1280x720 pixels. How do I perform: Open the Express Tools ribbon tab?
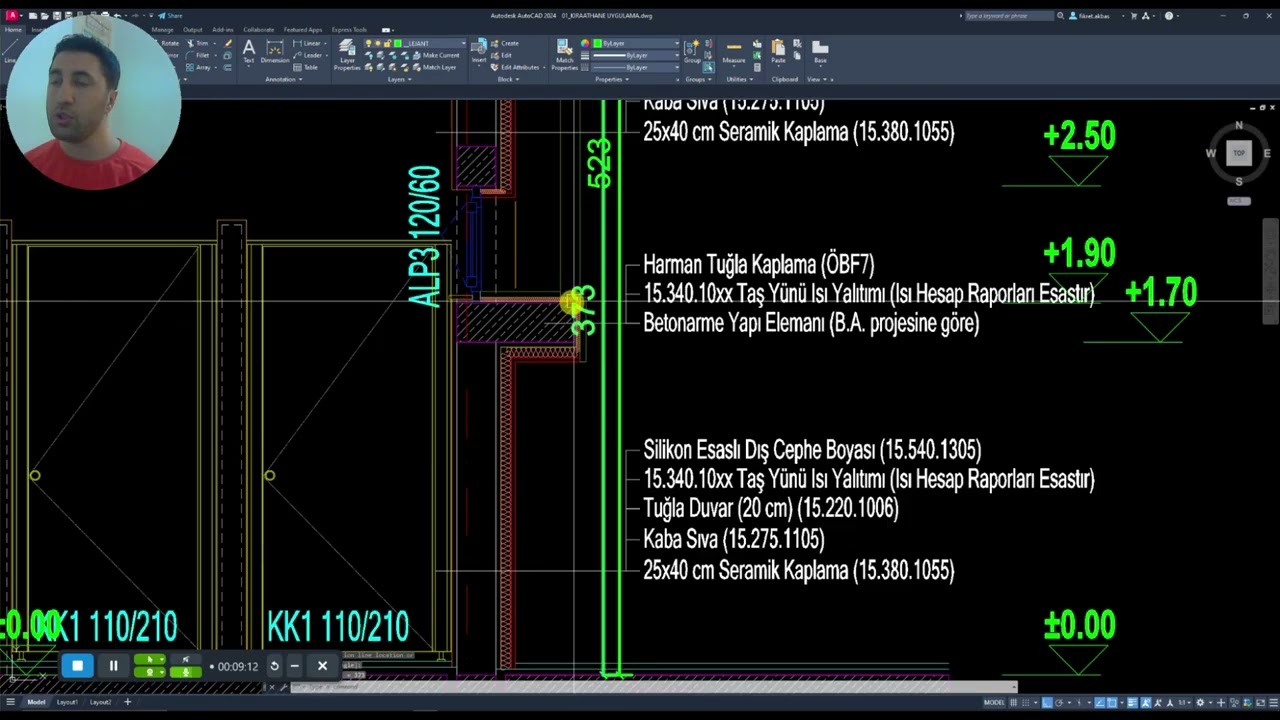349,30
